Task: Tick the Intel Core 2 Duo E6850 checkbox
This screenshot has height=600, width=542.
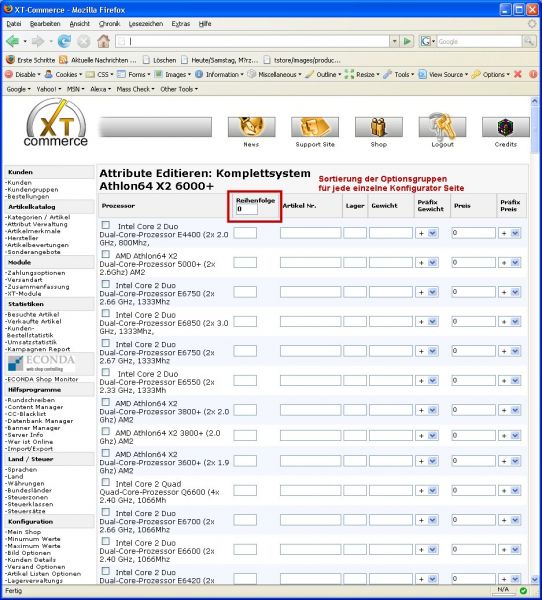Action: pos(106,313)
